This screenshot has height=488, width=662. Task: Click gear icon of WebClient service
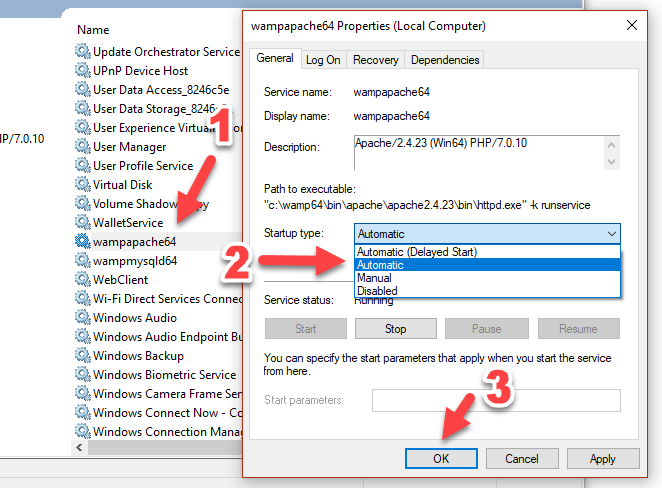click(x=83, y=279)
